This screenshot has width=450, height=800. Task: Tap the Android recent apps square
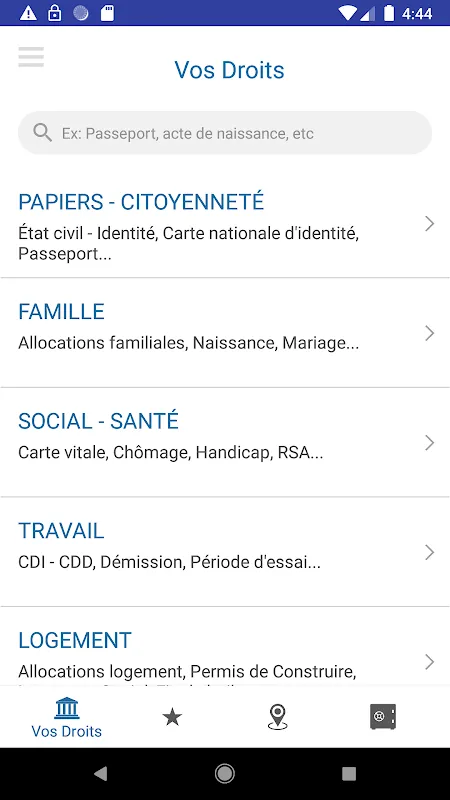(349, 774)
